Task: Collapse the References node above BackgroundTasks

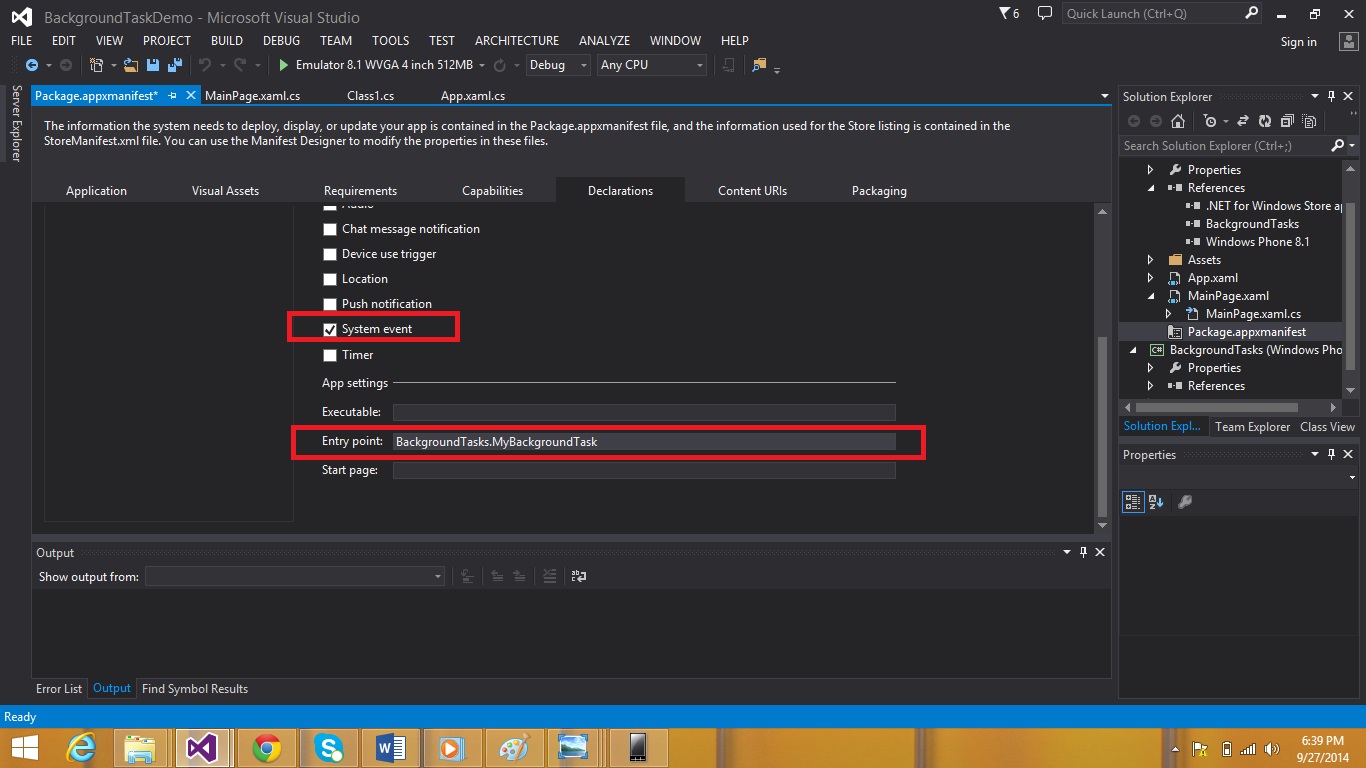Action: (x=1150, y=188)
